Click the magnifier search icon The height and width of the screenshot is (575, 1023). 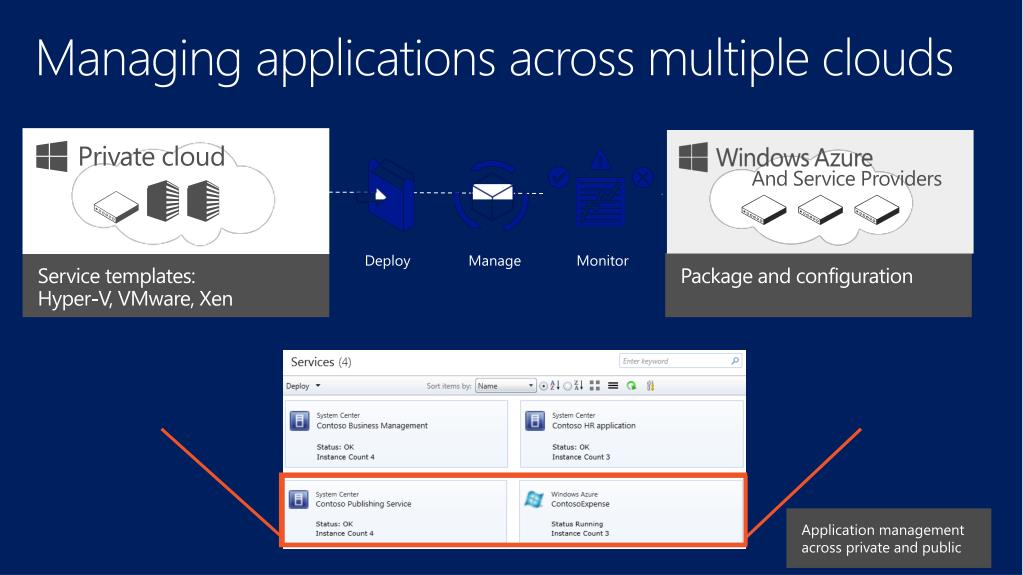point(735,361)
